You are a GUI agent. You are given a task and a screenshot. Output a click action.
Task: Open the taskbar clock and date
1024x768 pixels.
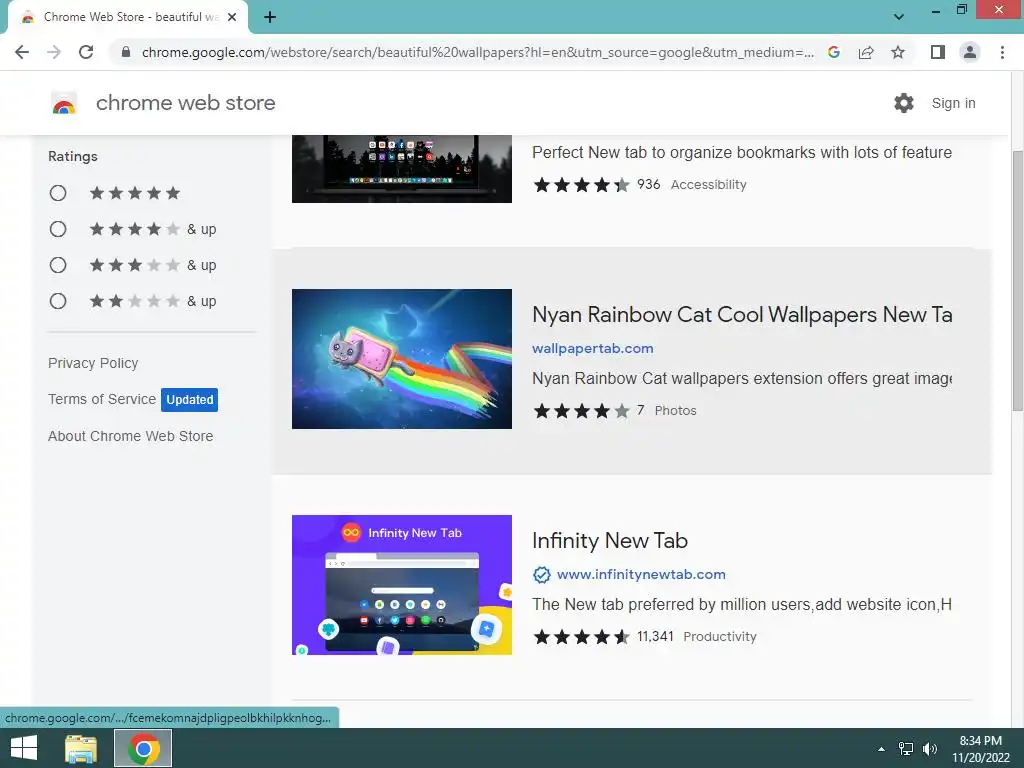tap(980, 749)
